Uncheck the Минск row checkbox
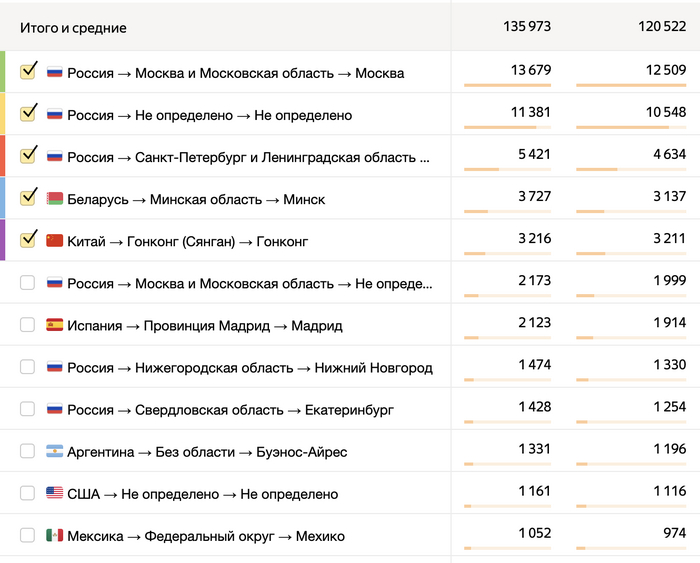Image resolution: width=700 pixels, height=563 pixels. pyautogui.click(x=28, y=198)
